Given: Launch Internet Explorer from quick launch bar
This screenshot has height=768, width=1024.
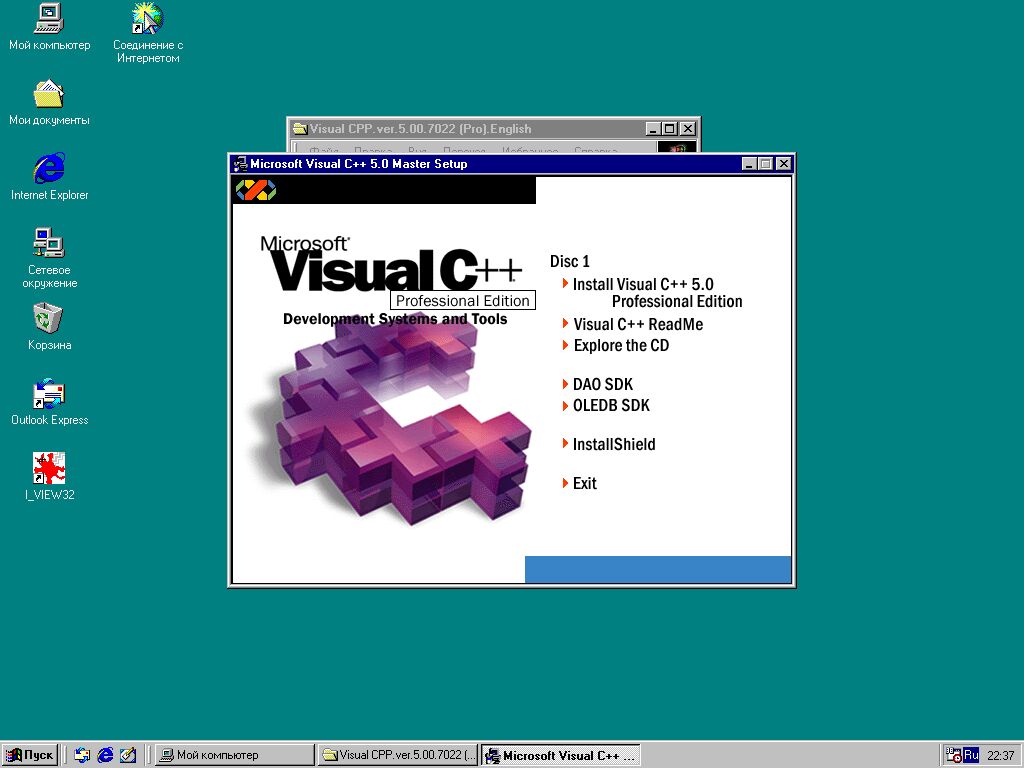Looking at the screenshot, I should click(105, 755).
